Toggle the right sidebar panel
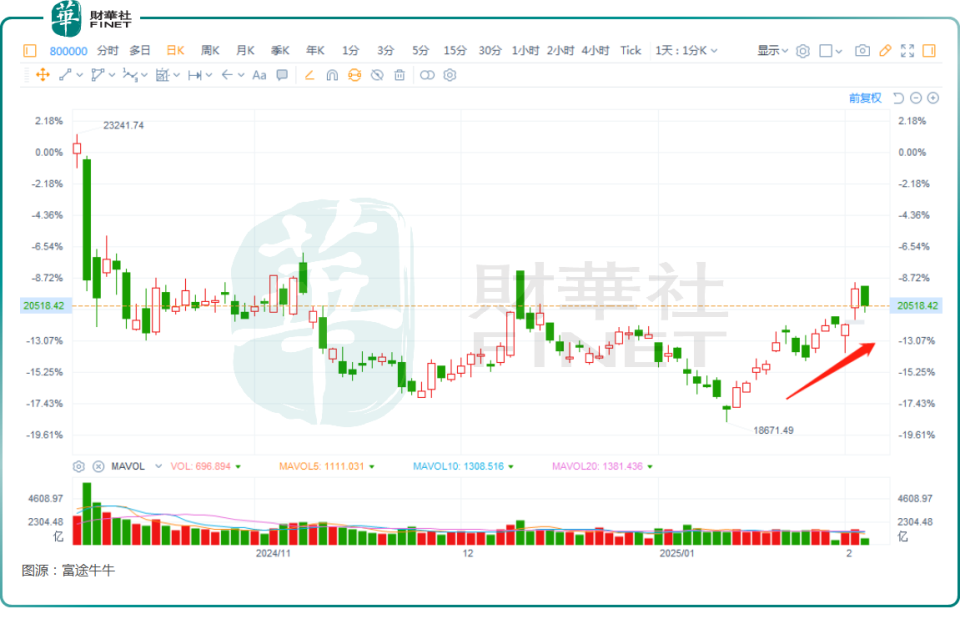The image size is (960, 624). (929, 51)
